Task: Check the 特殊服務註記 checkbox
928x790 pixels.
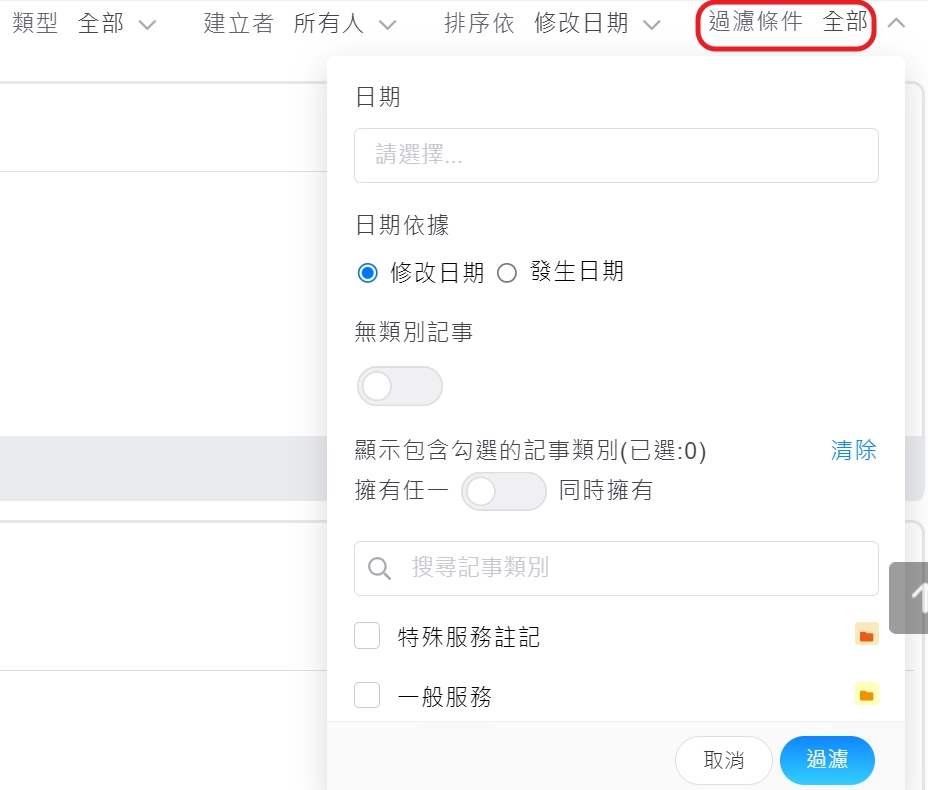Action: tap(368, 636)
